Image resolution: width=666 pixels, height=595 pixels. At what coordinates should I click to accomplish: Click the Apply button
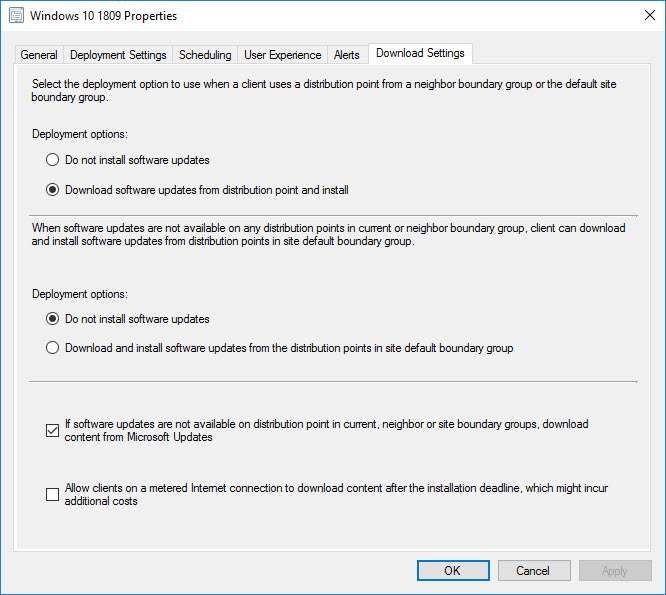(614, 571)
